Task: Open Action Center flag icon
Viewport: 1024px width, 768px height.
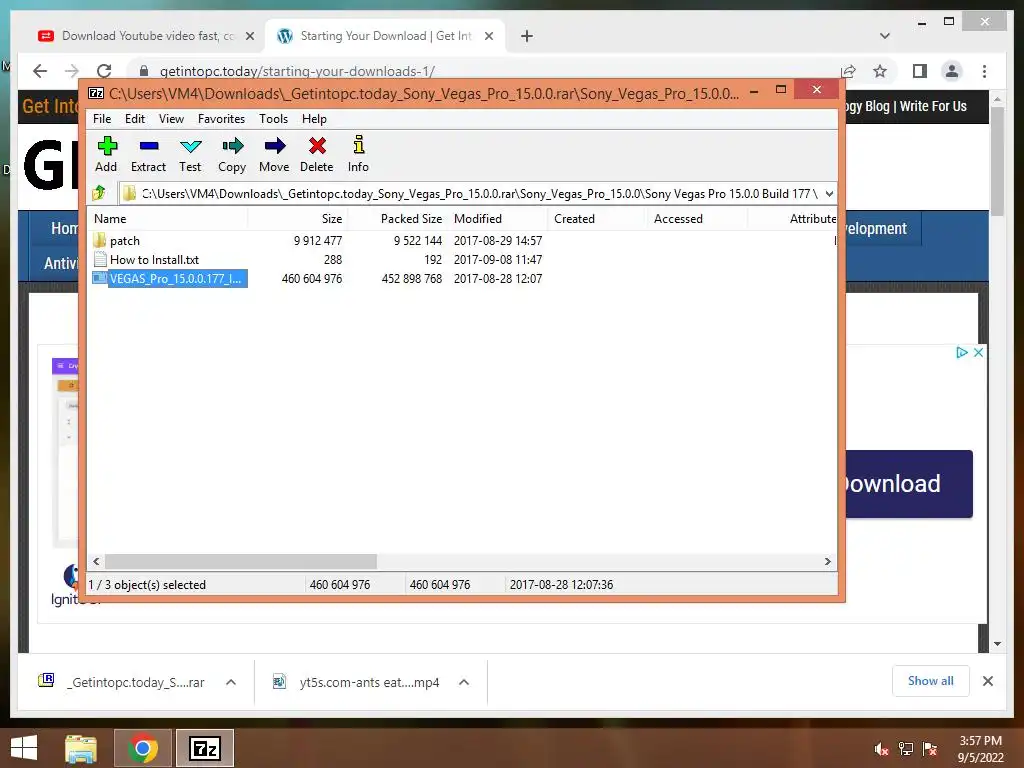Action: [x=930, y=749]
